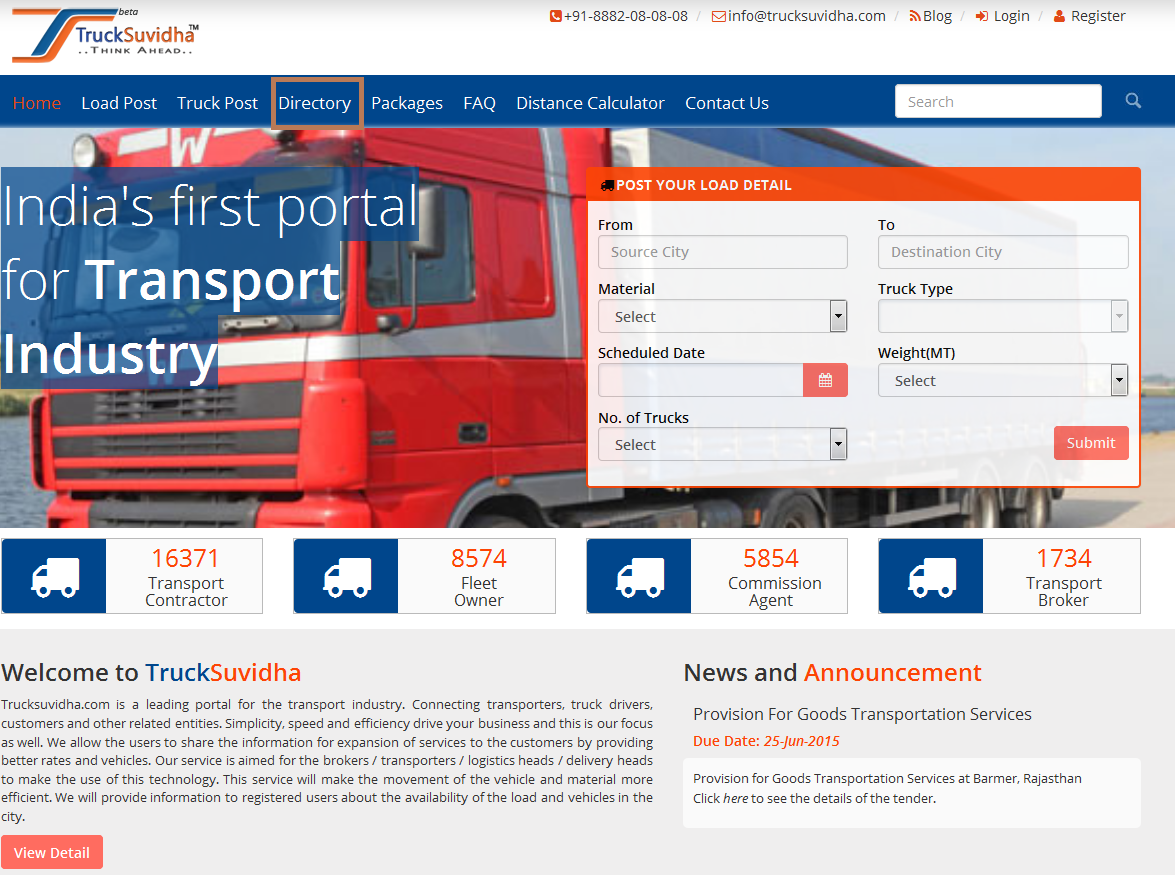
Task: Click the Fleet Owner truck icon
Action: [x=347, y=576]
